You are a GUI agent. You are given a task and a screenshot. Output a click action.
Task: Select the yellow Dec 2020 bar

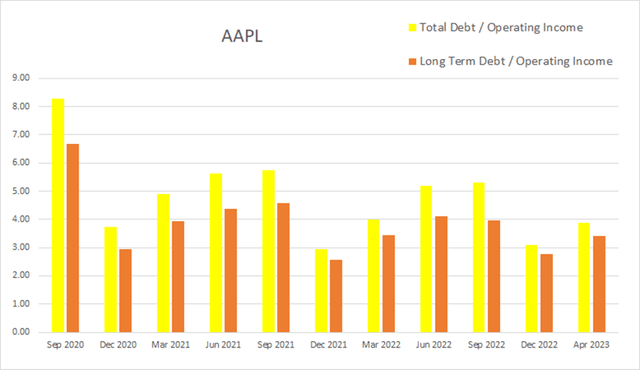click(x=111, y=279)
